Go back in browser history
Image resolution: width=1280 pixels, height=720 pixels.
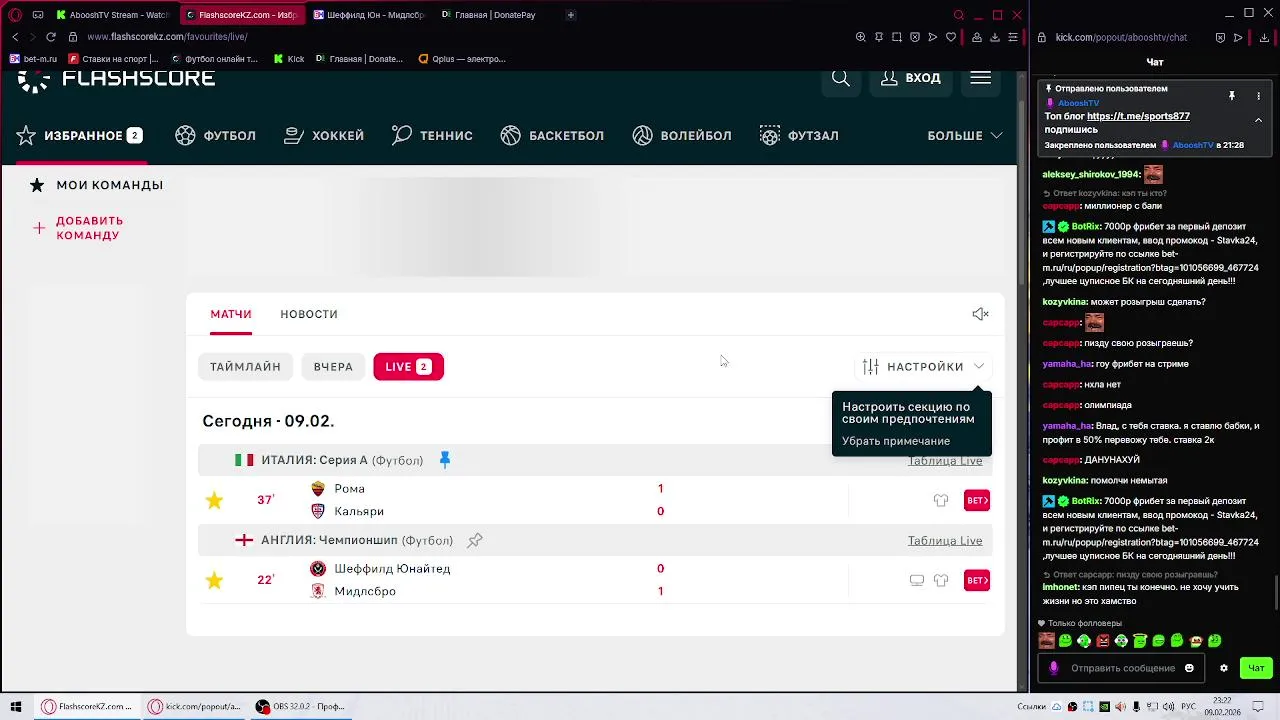(x=15, y=37)
